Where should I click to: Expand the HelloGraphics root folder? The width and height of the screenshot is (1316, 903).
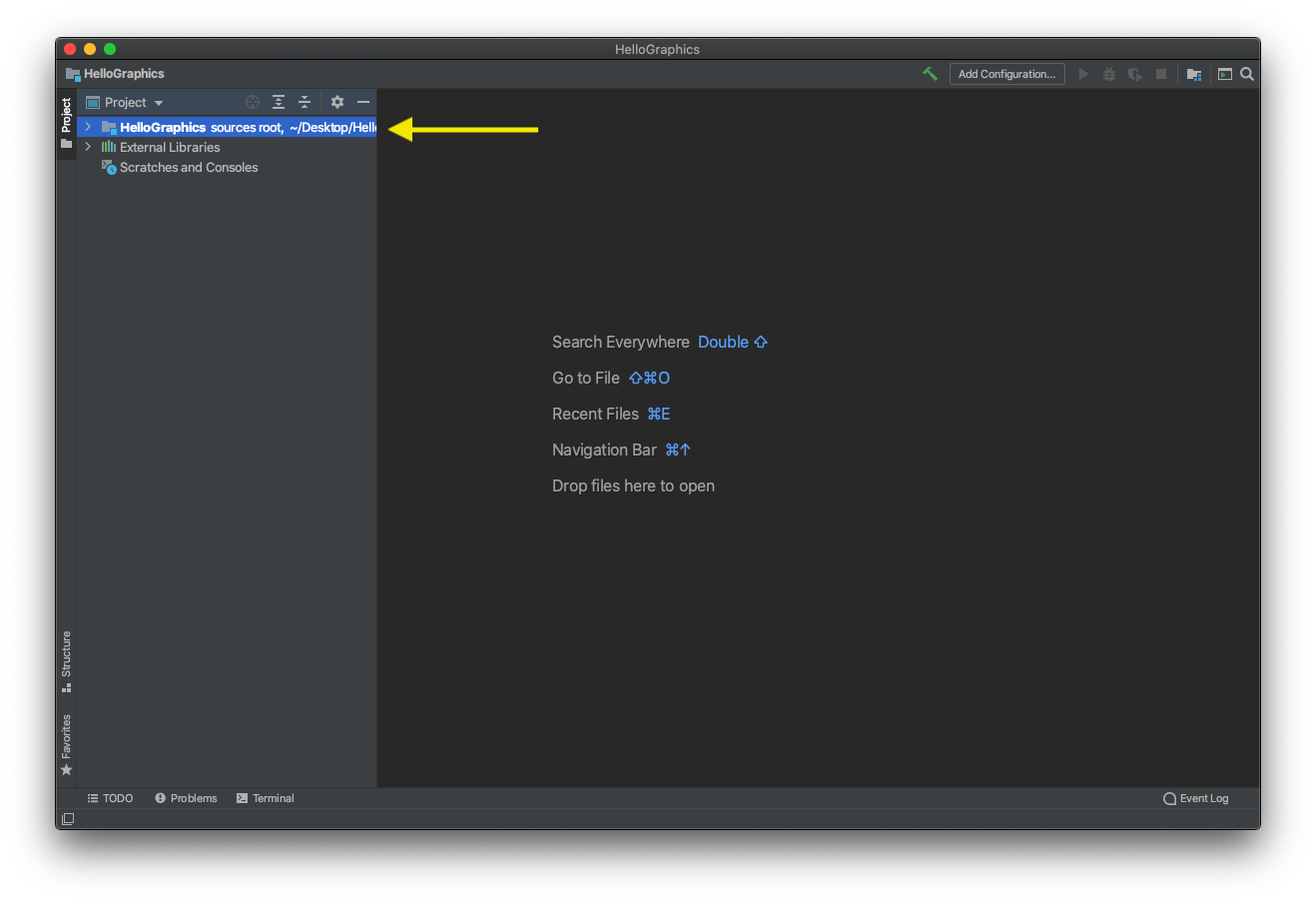pyautogui.click(x=88, y=127)
